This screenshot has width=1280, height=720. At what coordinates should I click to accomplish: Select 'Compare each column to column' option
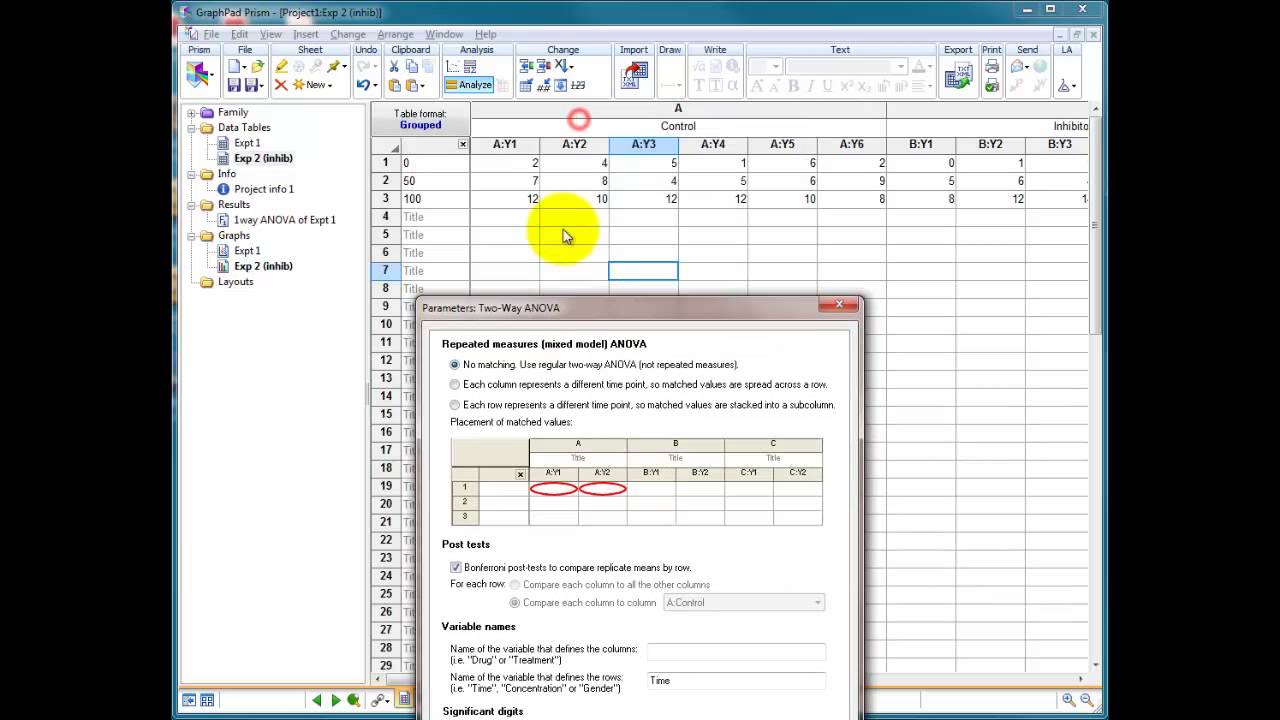[515, 603]
